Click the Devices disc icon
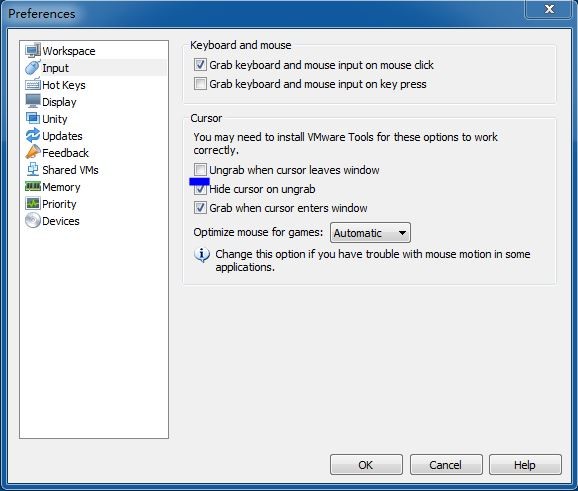578x491 pixels. (x=33, y=220)
